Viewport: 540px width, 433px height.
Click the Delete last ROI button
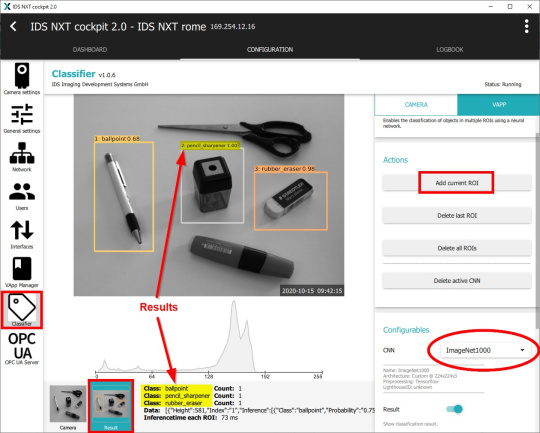click(457, 216)
